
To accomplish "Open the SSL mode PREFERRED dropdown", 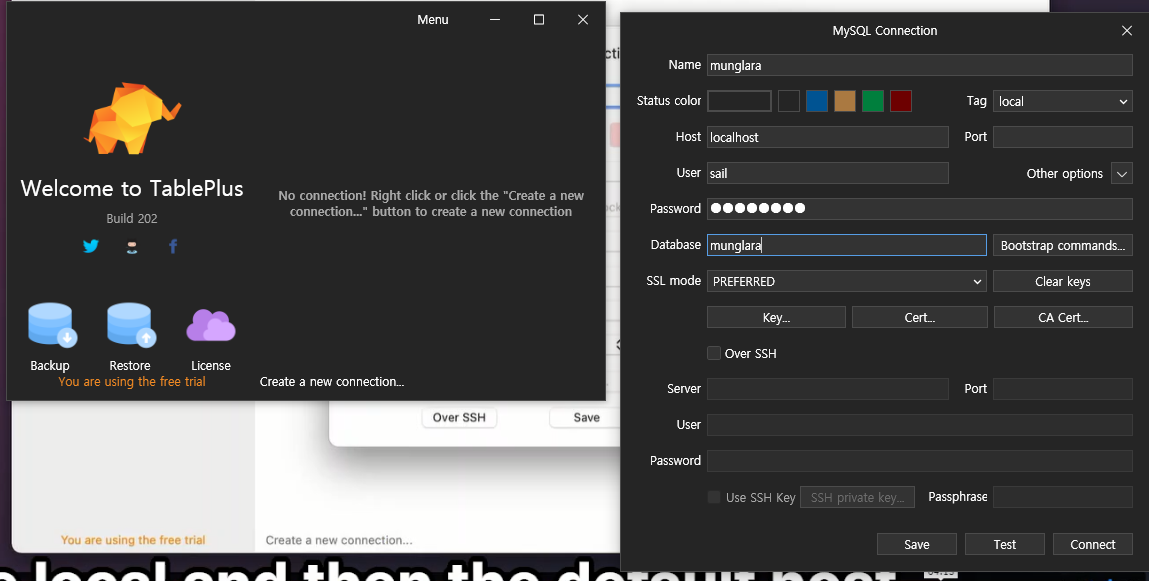I will (846, 281).
